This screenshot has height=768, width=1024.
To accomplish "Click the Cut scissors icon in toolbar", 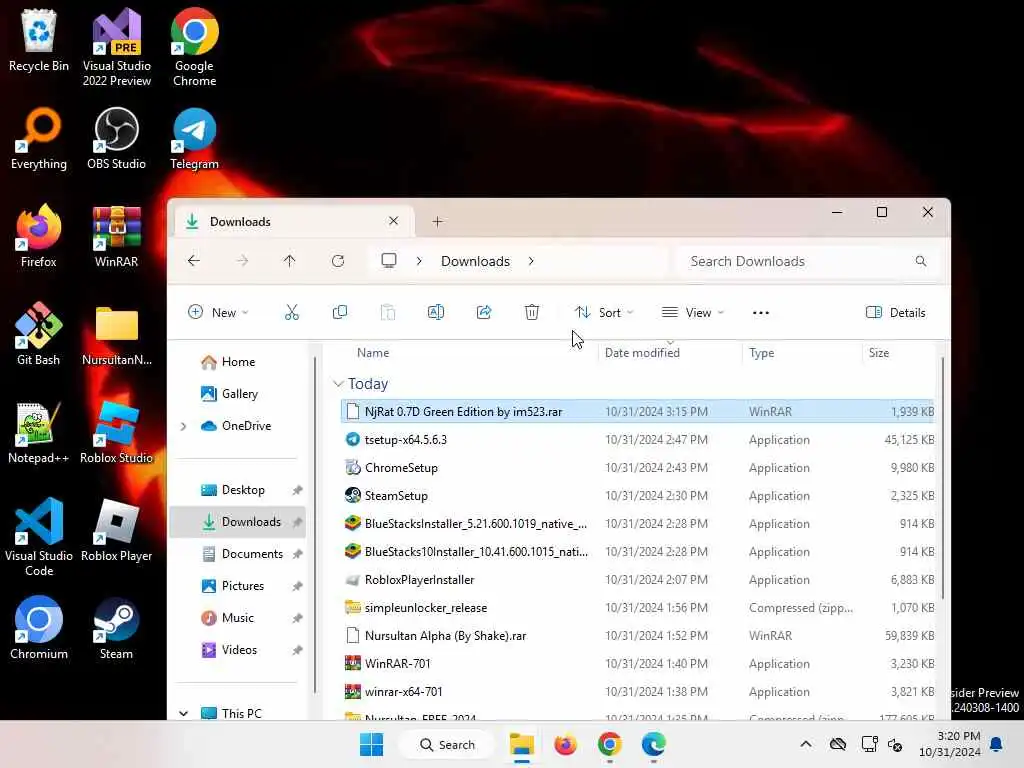I will click(x=291, y=312).
